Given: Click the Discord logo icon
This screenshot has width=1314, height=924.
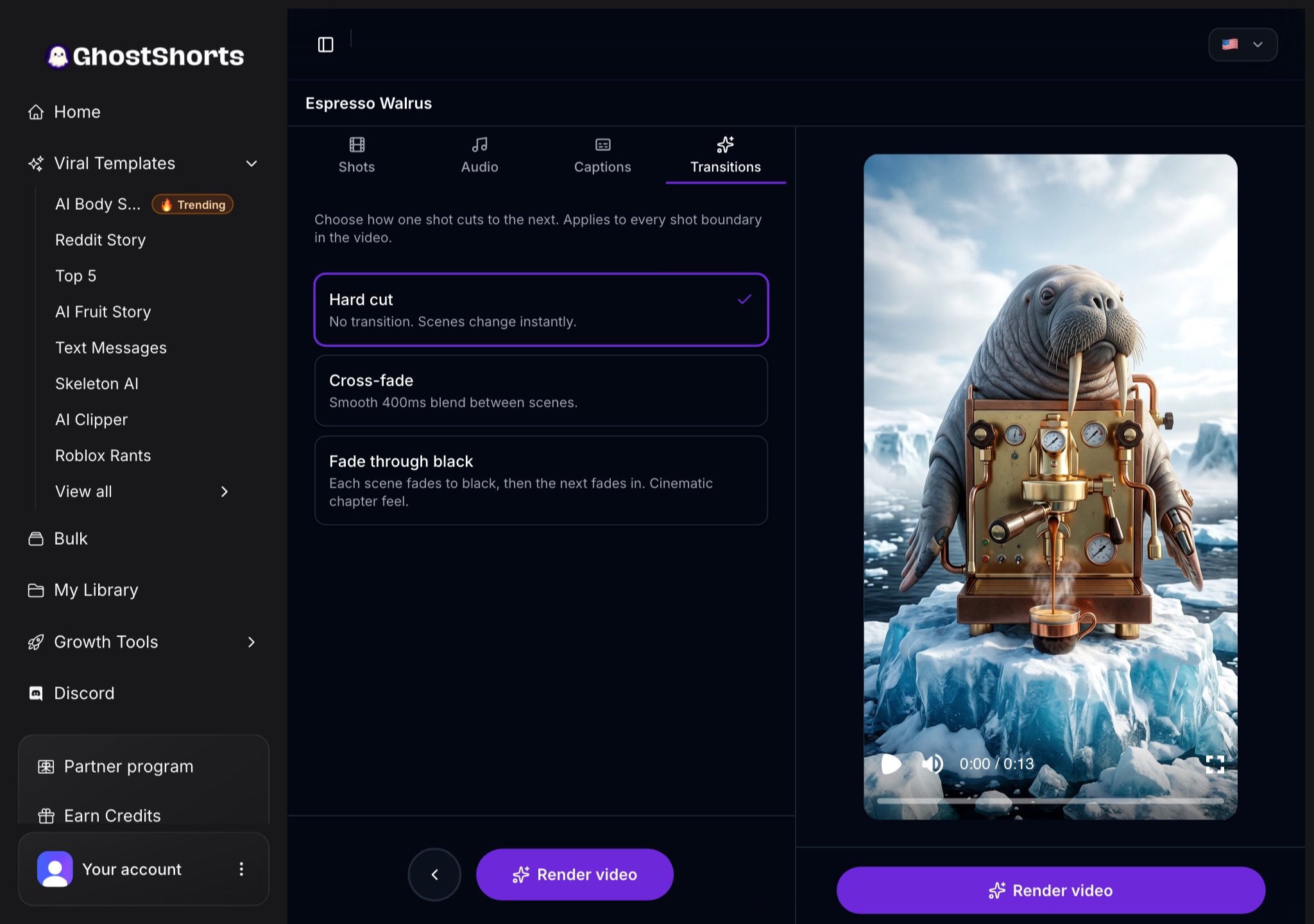Looking at the screenshot, I should tap(36, 694).
